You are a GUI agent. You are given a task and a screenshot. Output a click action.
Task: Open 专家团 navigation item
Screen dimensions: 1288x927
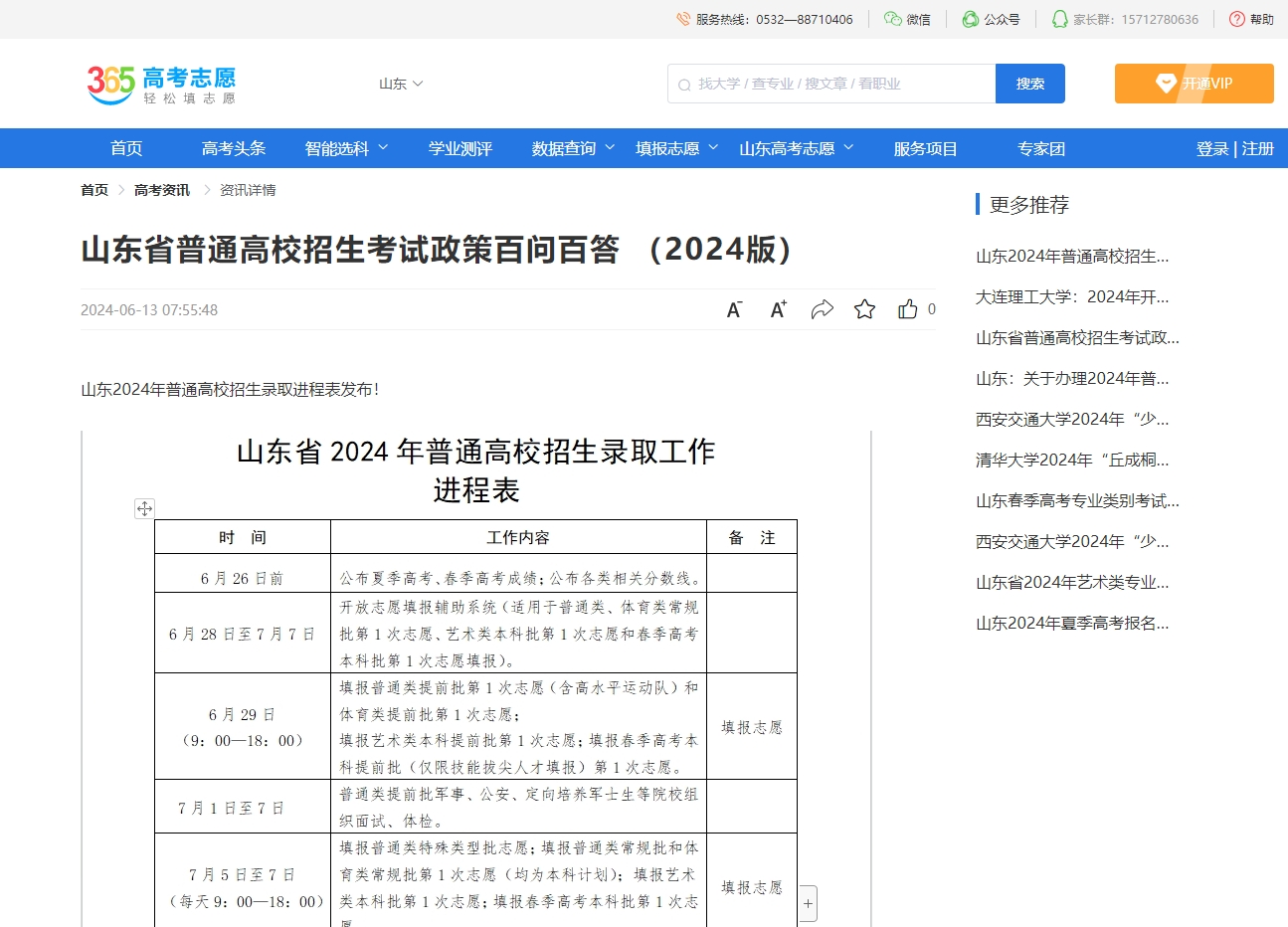coord(1041,148)
